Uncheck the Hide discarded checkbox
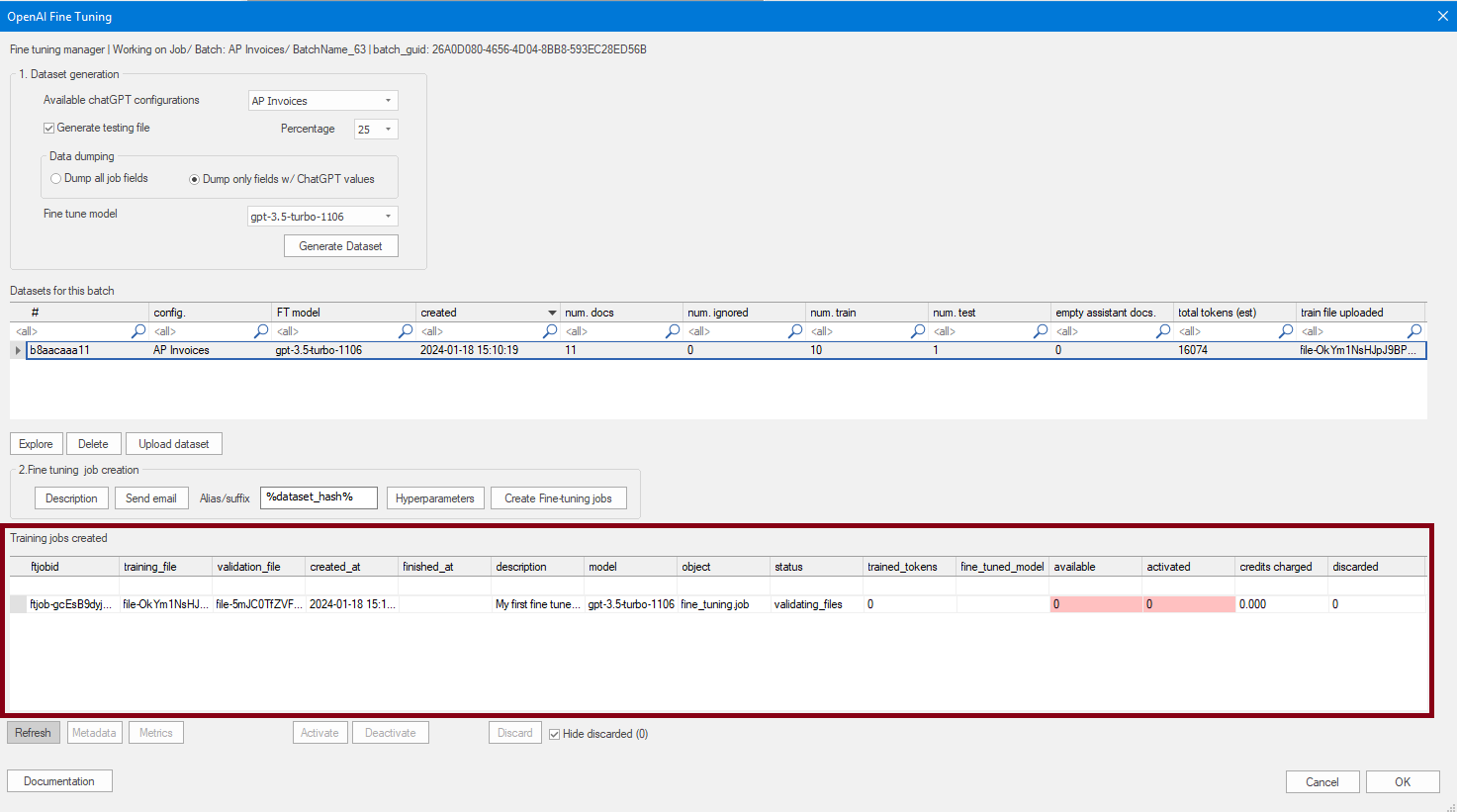This screenshot has height=812, width=1457. pos(555,734)
